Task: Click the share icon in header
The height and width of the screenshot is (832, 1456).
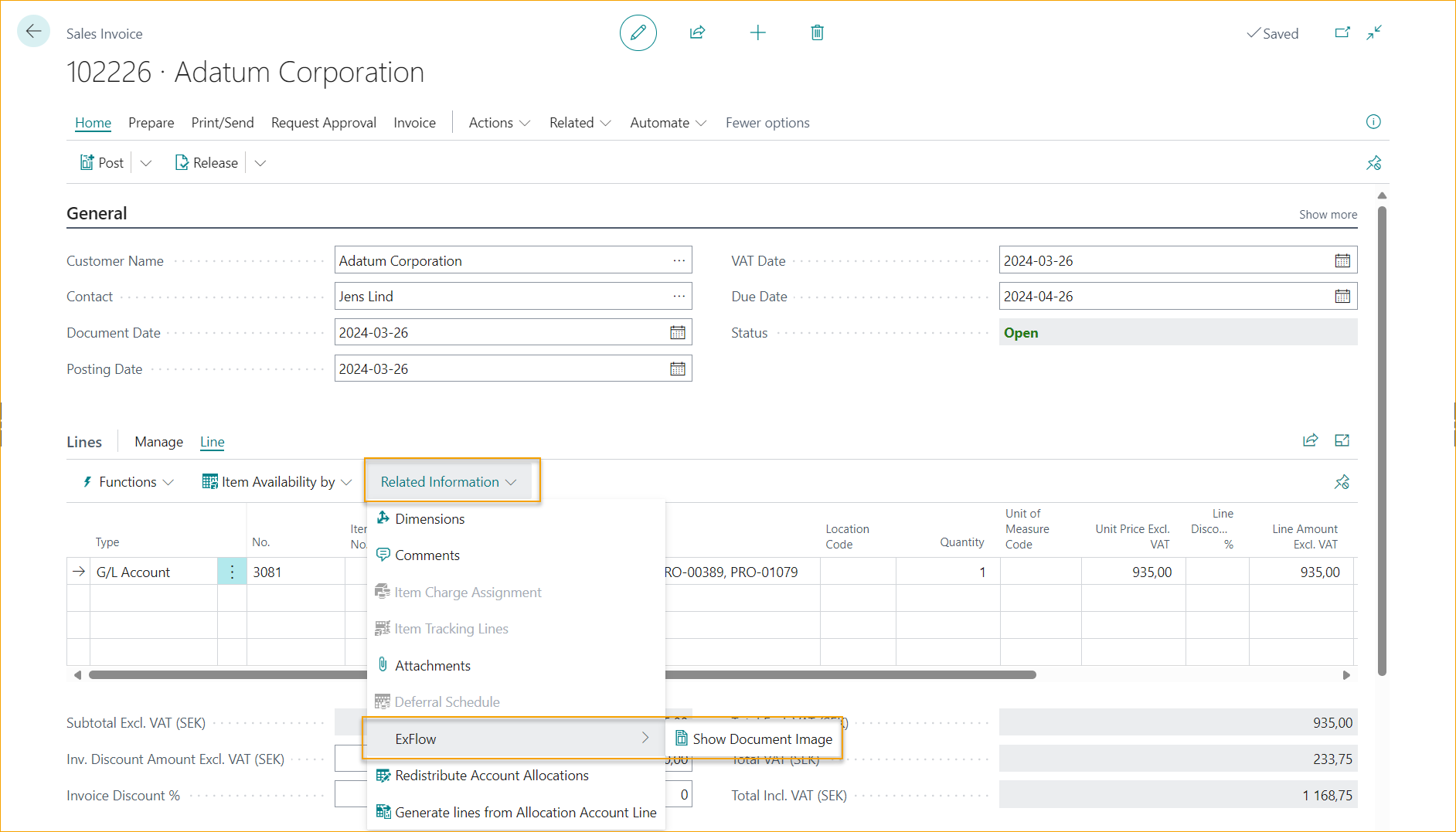Action: [697, 32]
